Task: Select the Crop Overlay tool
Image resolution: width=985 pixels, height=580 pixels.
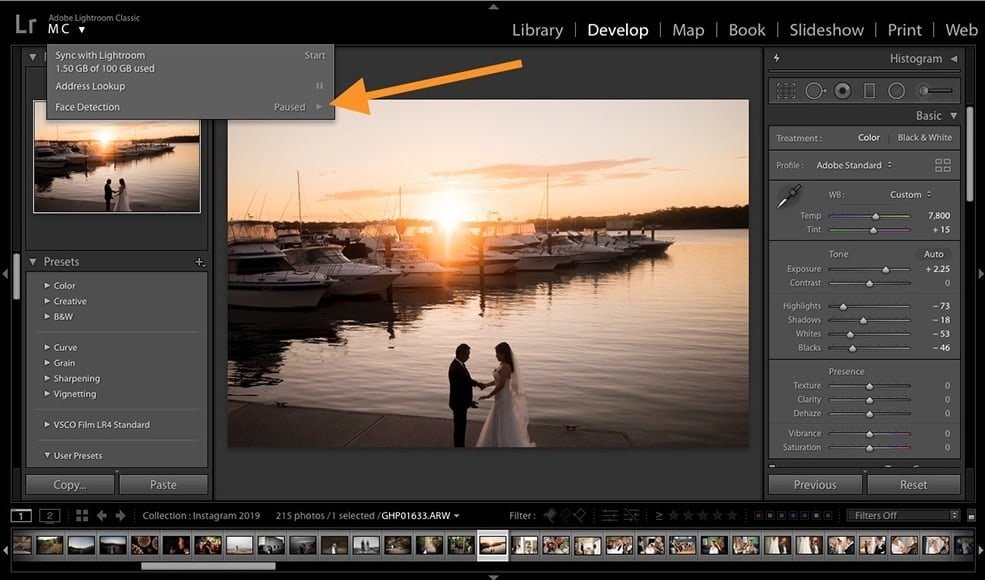Action: tap(786, 90)
